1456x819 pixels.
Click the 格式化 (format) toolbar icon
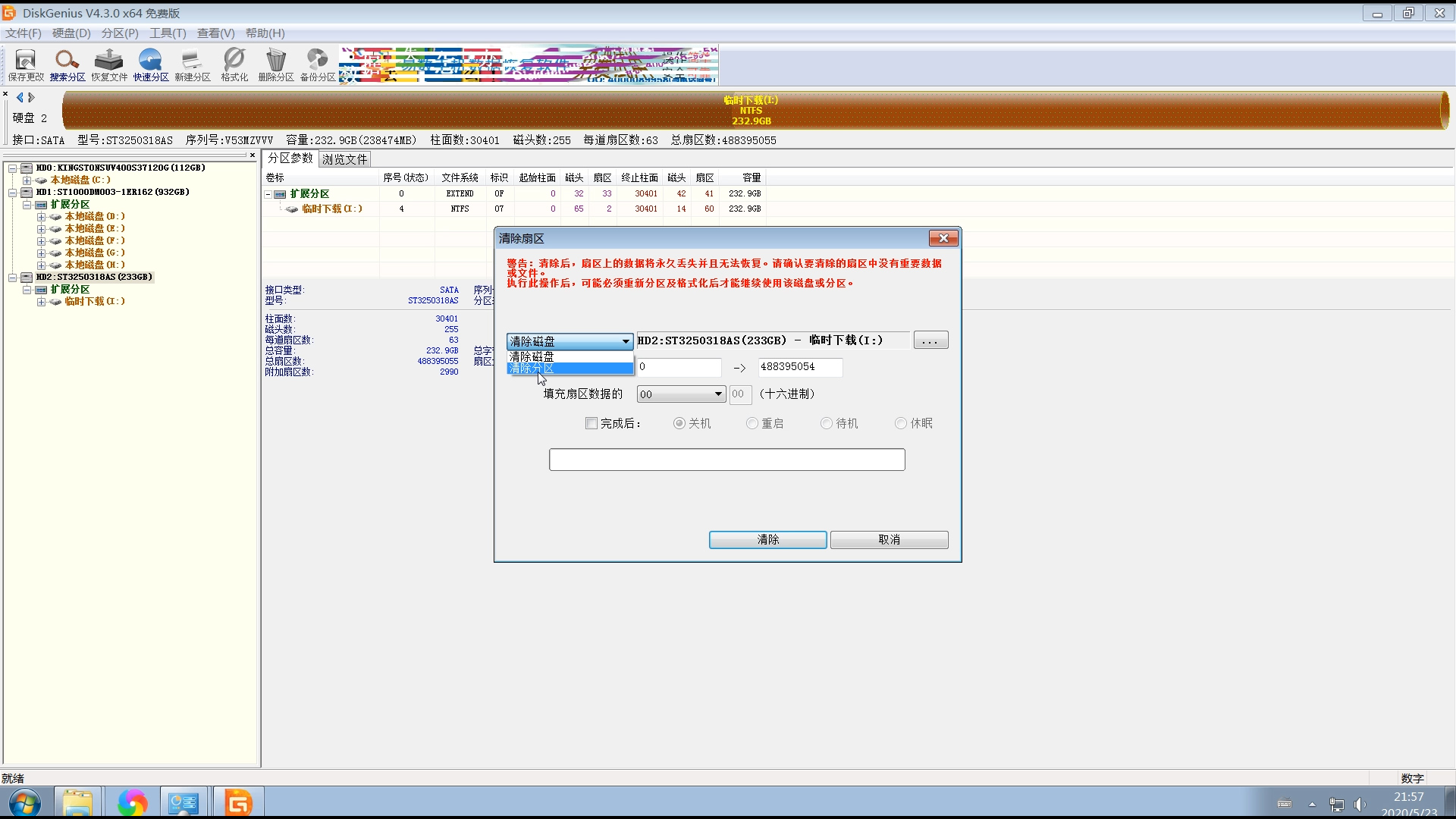234,64
